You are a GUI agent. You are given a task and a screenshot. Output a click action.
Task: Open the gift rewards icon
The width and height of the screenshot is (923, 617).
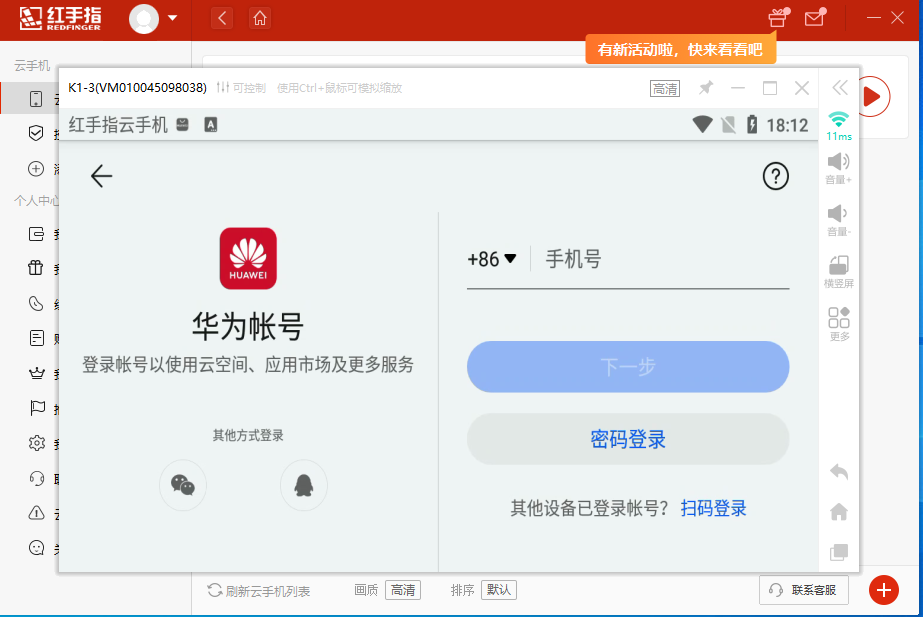778,18
